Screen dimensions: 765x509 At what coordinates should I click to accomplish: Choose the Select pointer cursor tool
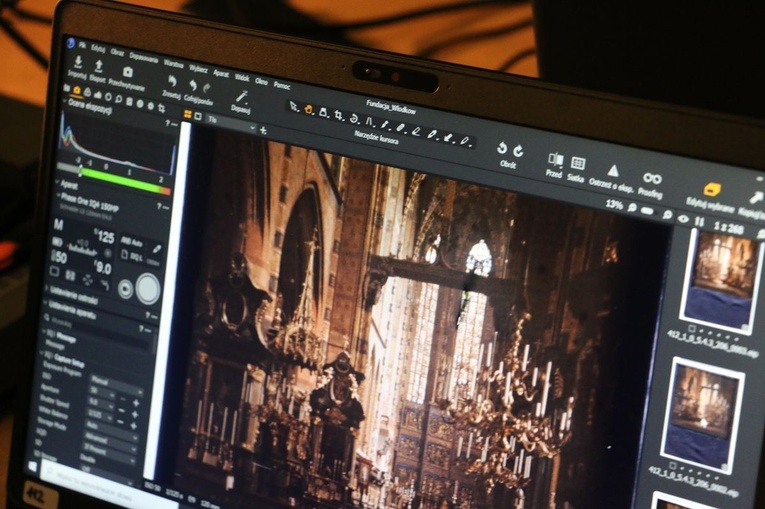(293, 106)
